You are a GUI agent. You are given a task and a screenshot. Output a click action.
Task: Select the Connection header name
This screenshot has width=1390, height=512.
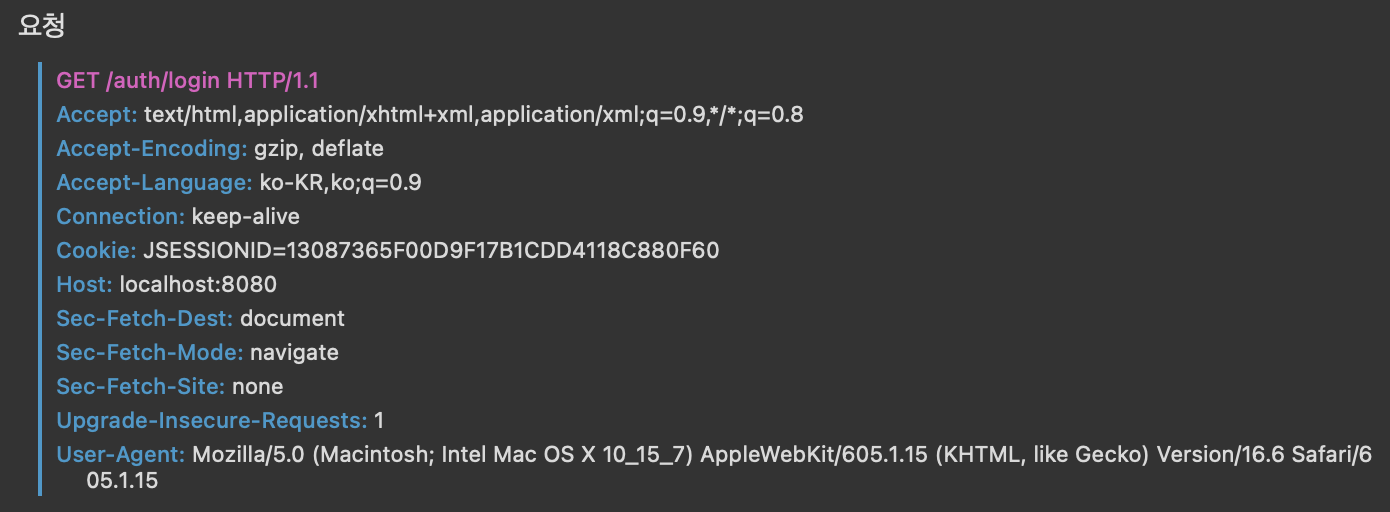pos(120,217)
